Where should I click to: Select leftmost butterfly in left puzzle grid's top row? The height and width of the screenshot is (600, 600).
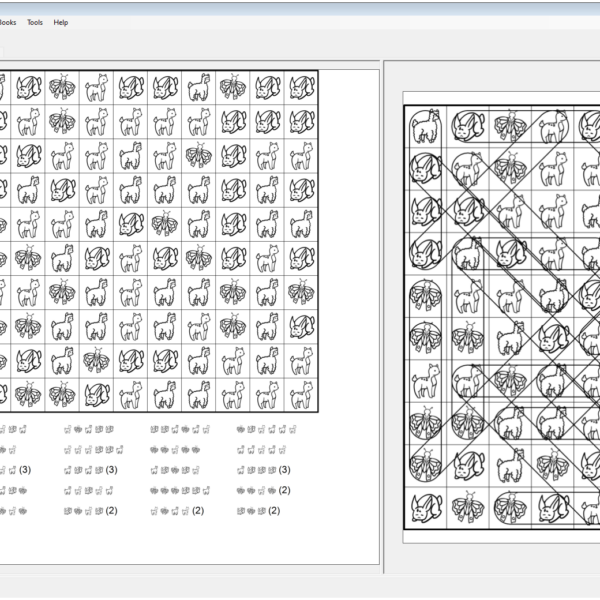click(x=62, y=88)
